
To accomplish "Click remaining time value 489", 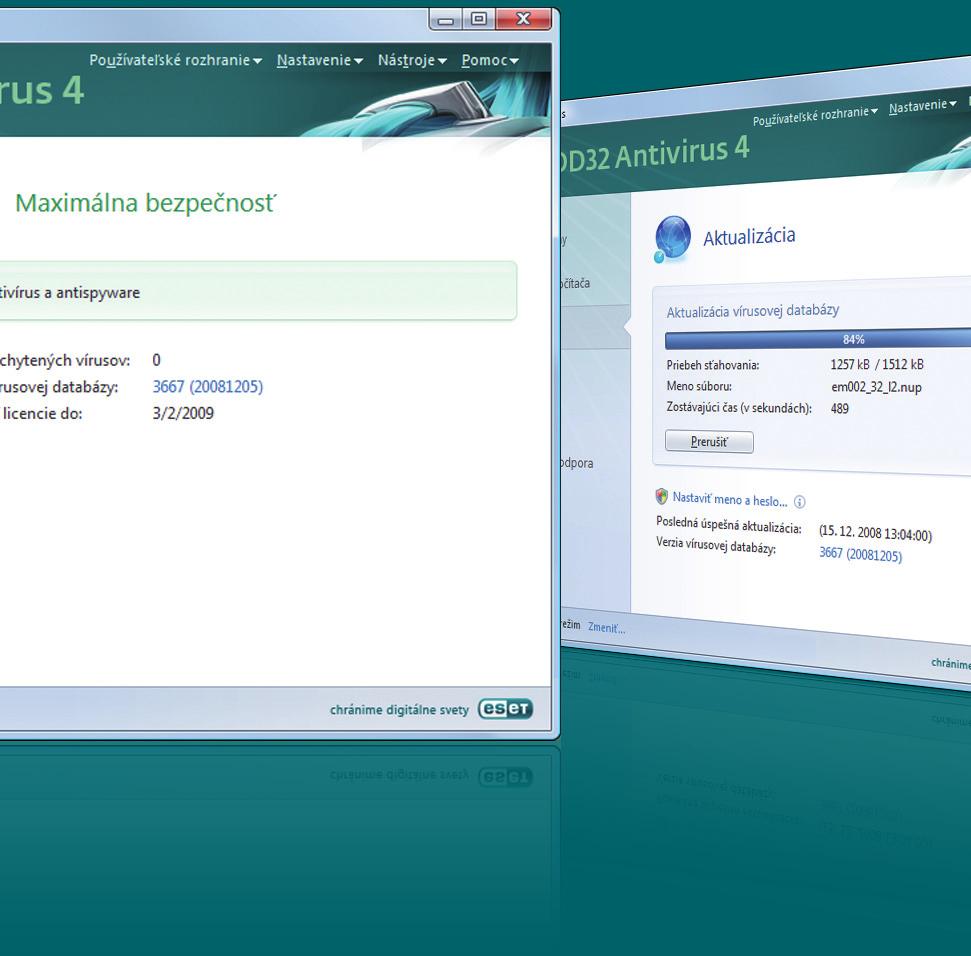I will pyautogui.click(x=840, y=409).
